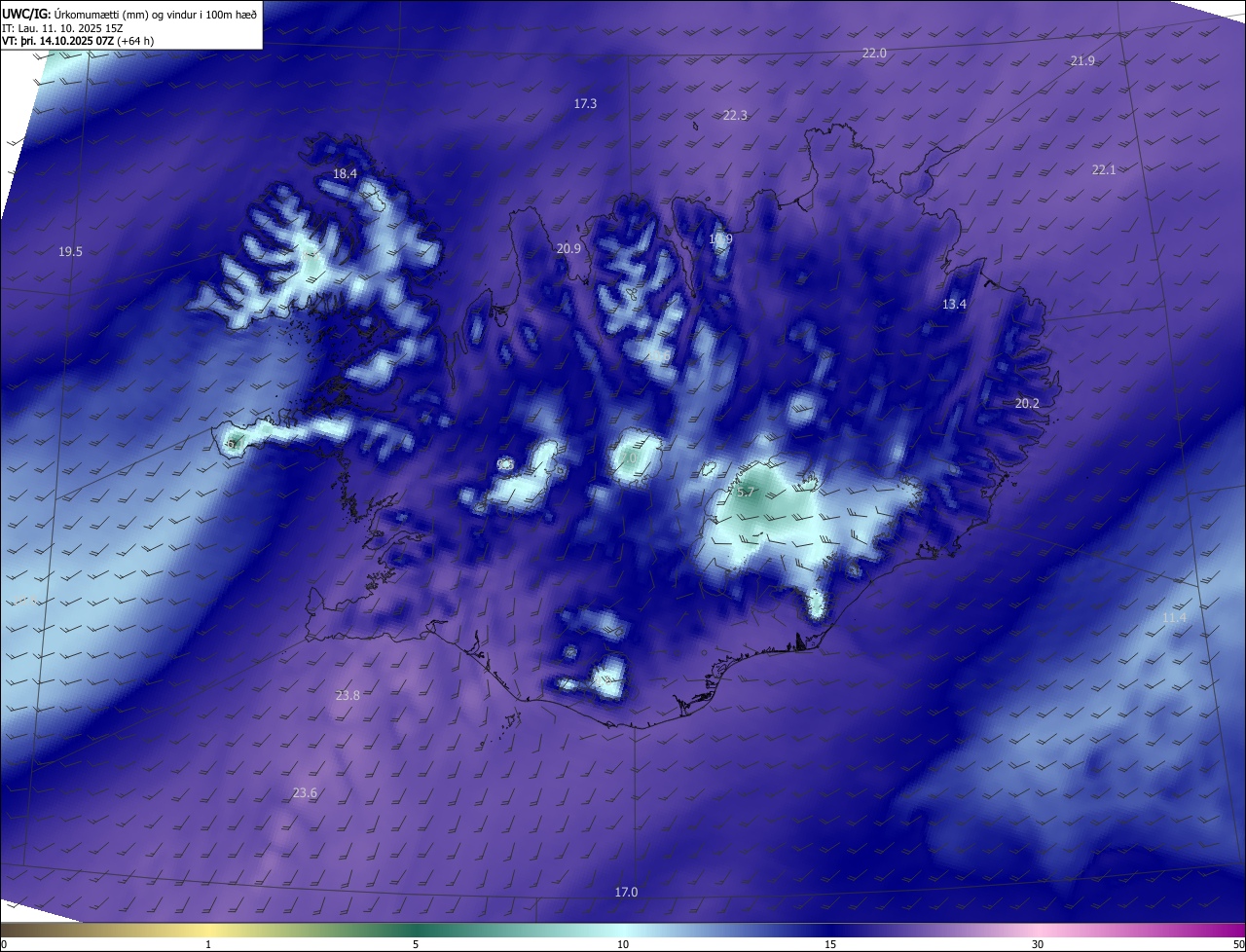1246x952 pixels.
Task: Click the map value '20.2'
Action: click(1027, 403)
